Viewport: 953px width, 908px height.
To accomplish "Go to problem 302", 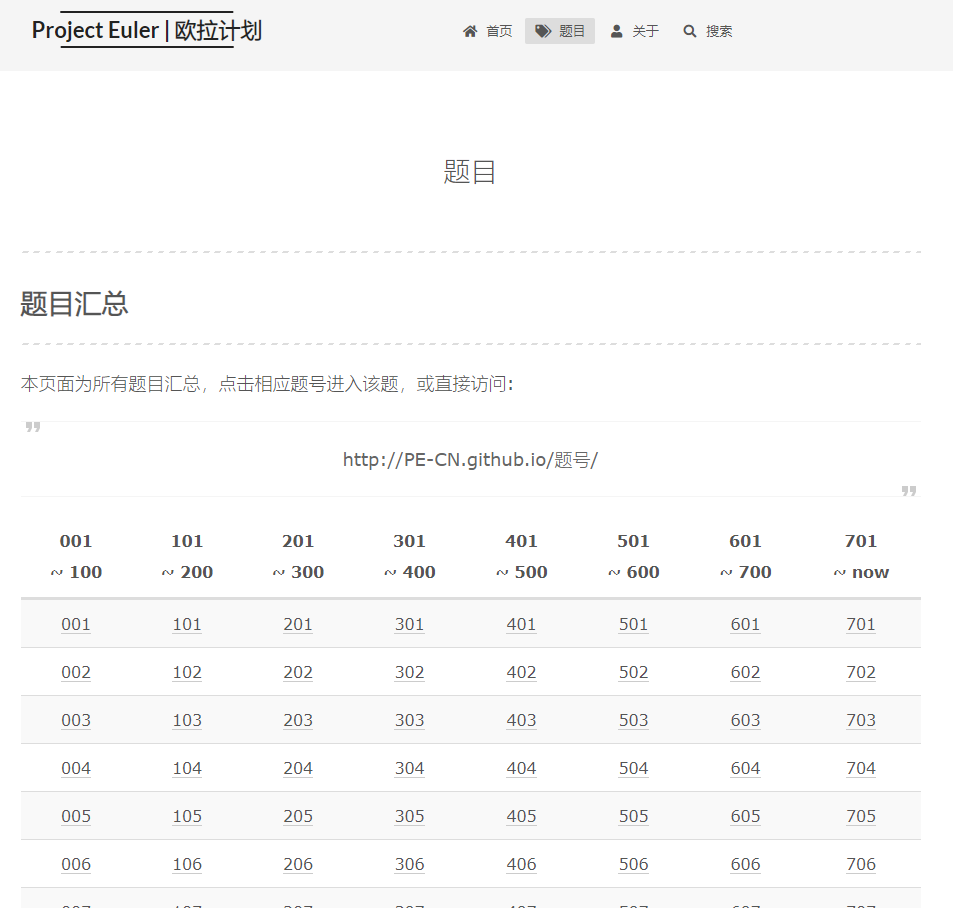I will [410, 672].
